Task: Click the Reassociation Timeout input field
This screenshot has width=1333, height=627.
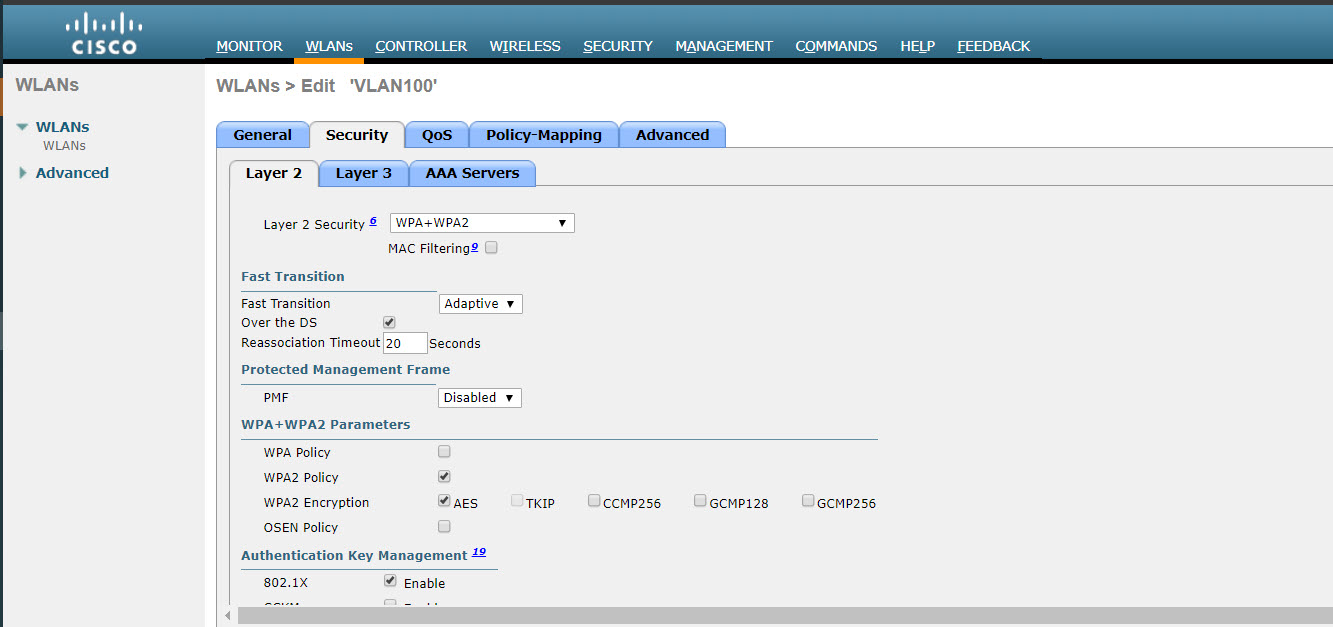Action: (x=404, y=342)
